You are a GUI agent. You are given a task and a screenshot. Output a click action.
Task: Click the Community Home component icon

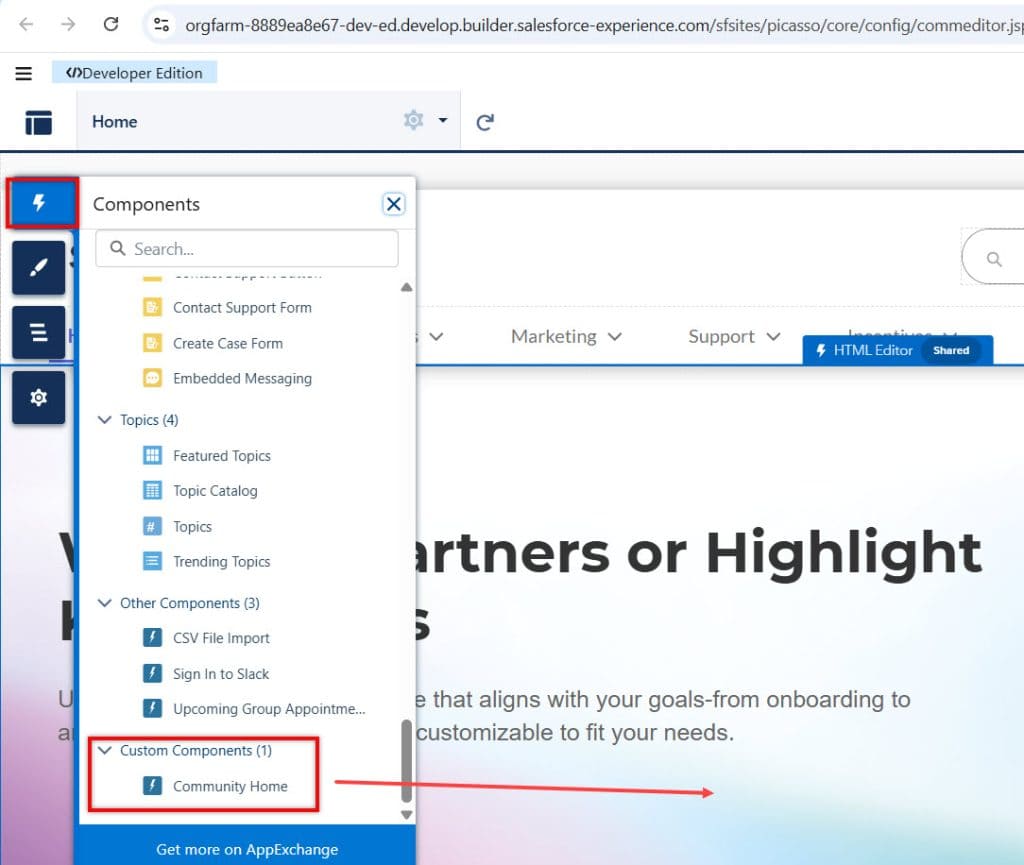(x=152, y=785)
